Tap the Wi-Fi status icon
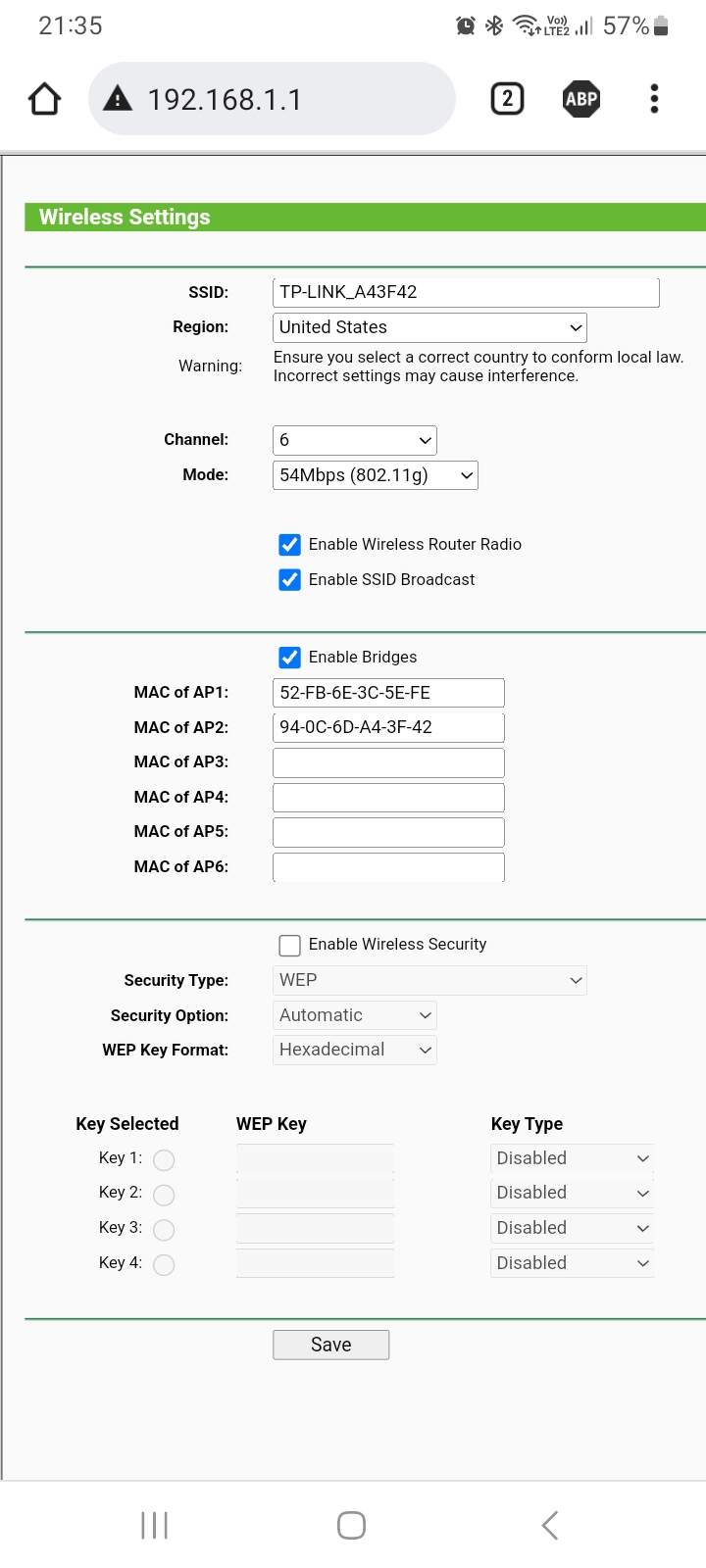Screen dimensions: 706x1568 [528, 25]
